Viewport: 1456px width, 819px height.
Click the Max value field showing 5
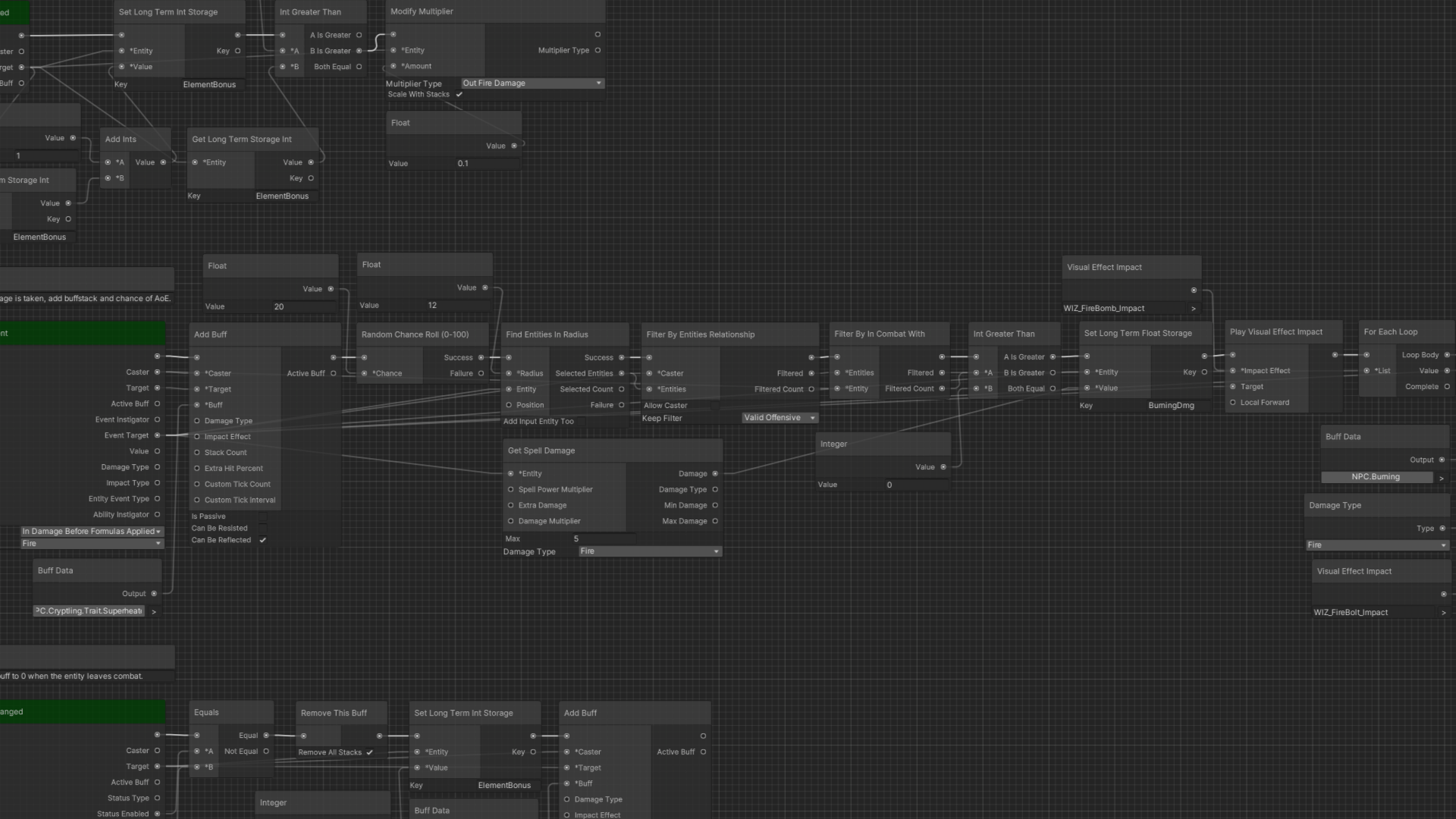(x=603, y=538)
